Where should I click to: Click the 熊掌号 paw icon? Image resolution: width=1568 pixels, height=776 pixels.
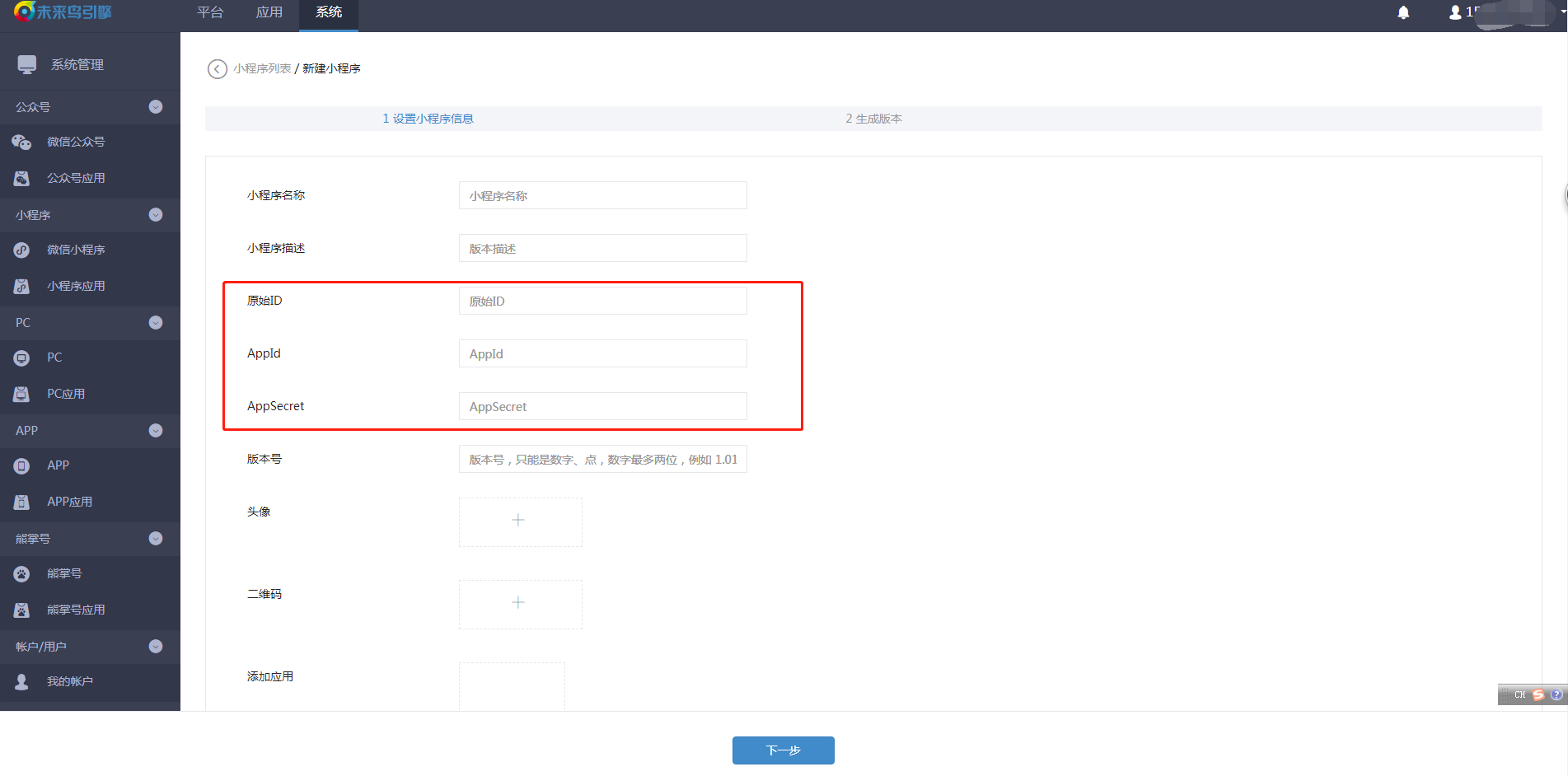coord(21,574)
